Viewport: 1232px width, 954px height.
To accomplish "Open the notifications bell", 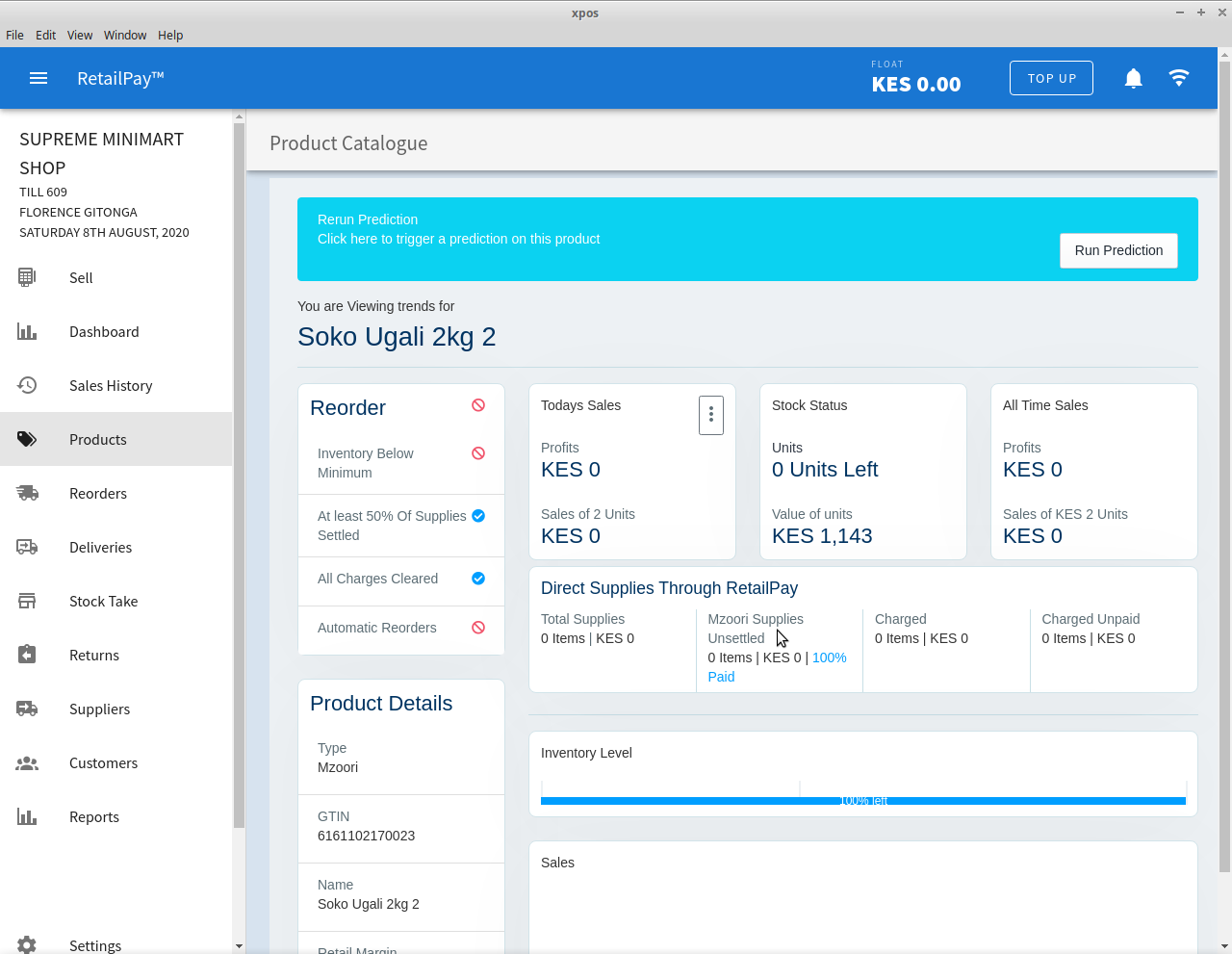I will click(1134, 78).
